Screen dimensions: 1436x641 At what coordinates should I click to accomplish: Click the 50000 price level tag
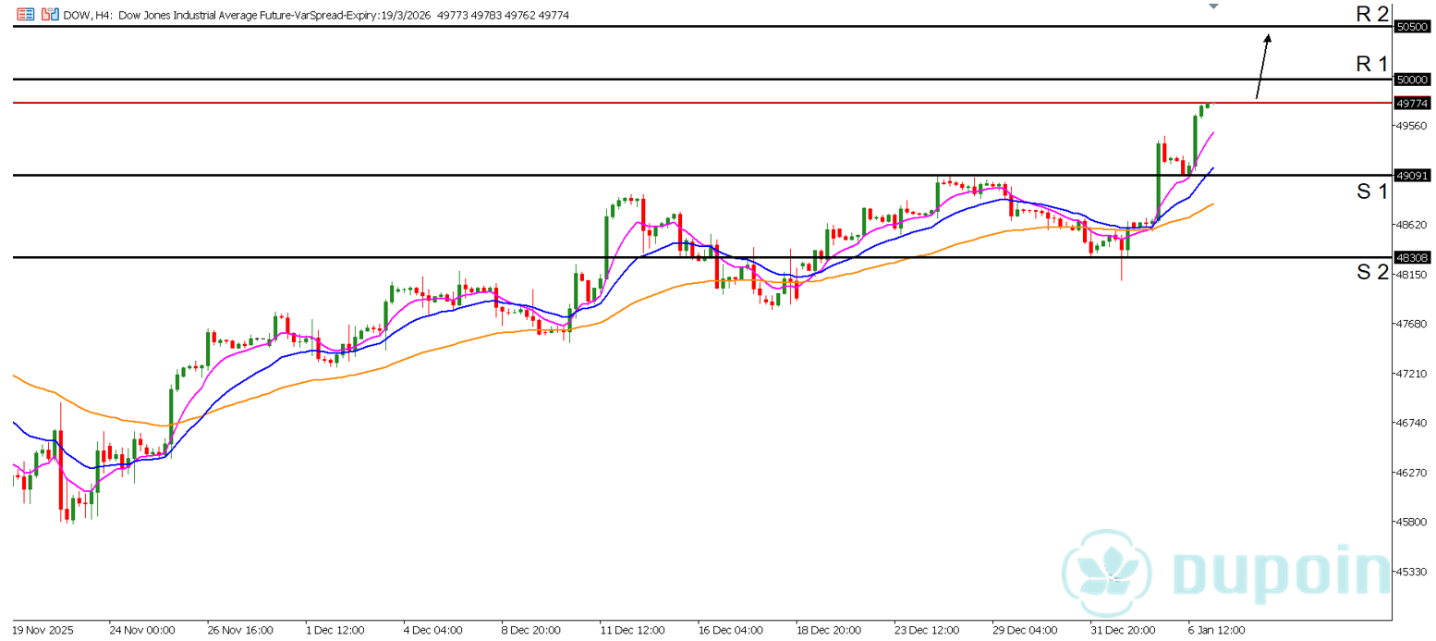1411,78
